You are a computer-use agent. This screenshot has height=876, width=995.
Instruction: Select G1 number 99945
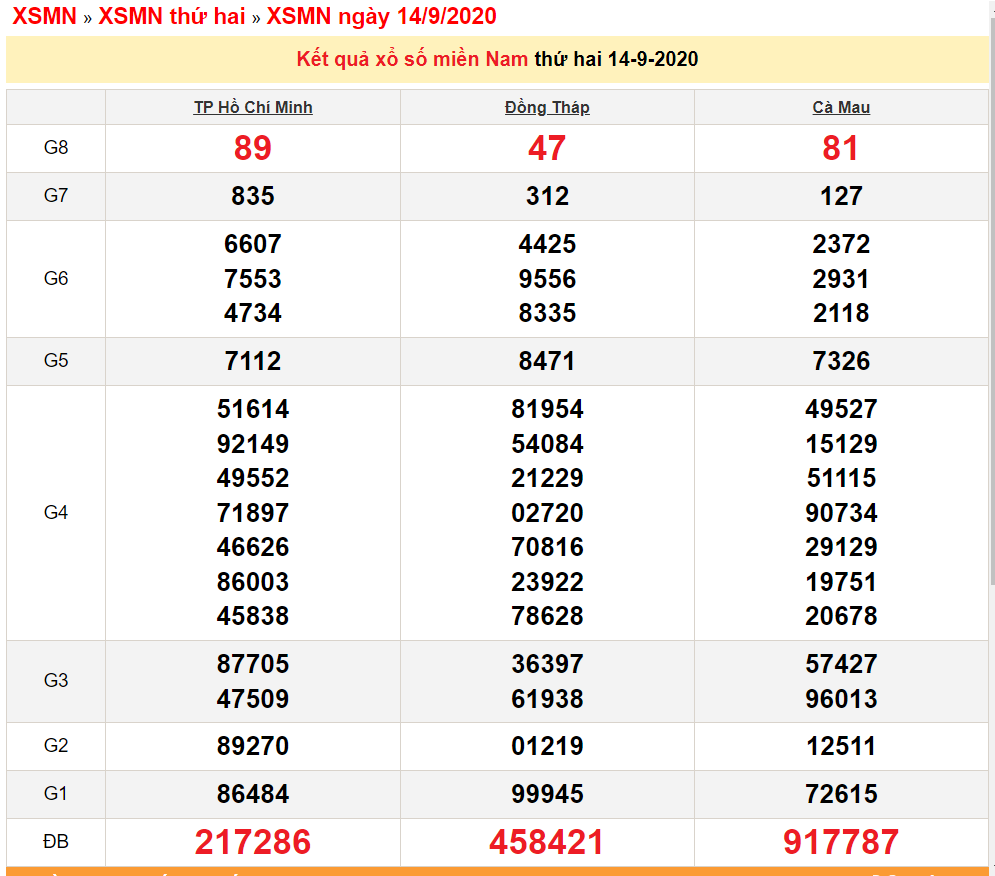(547, 794)
